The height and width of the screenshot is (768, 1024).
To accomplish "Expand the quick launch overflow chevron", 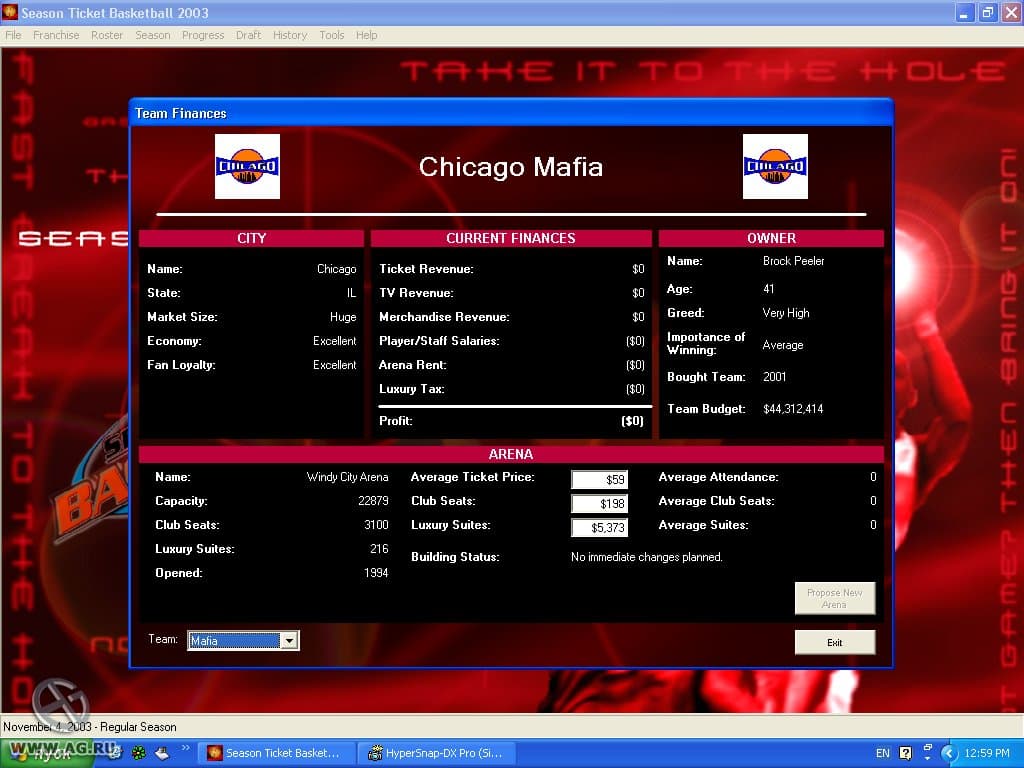I will (x=185, y=748).
